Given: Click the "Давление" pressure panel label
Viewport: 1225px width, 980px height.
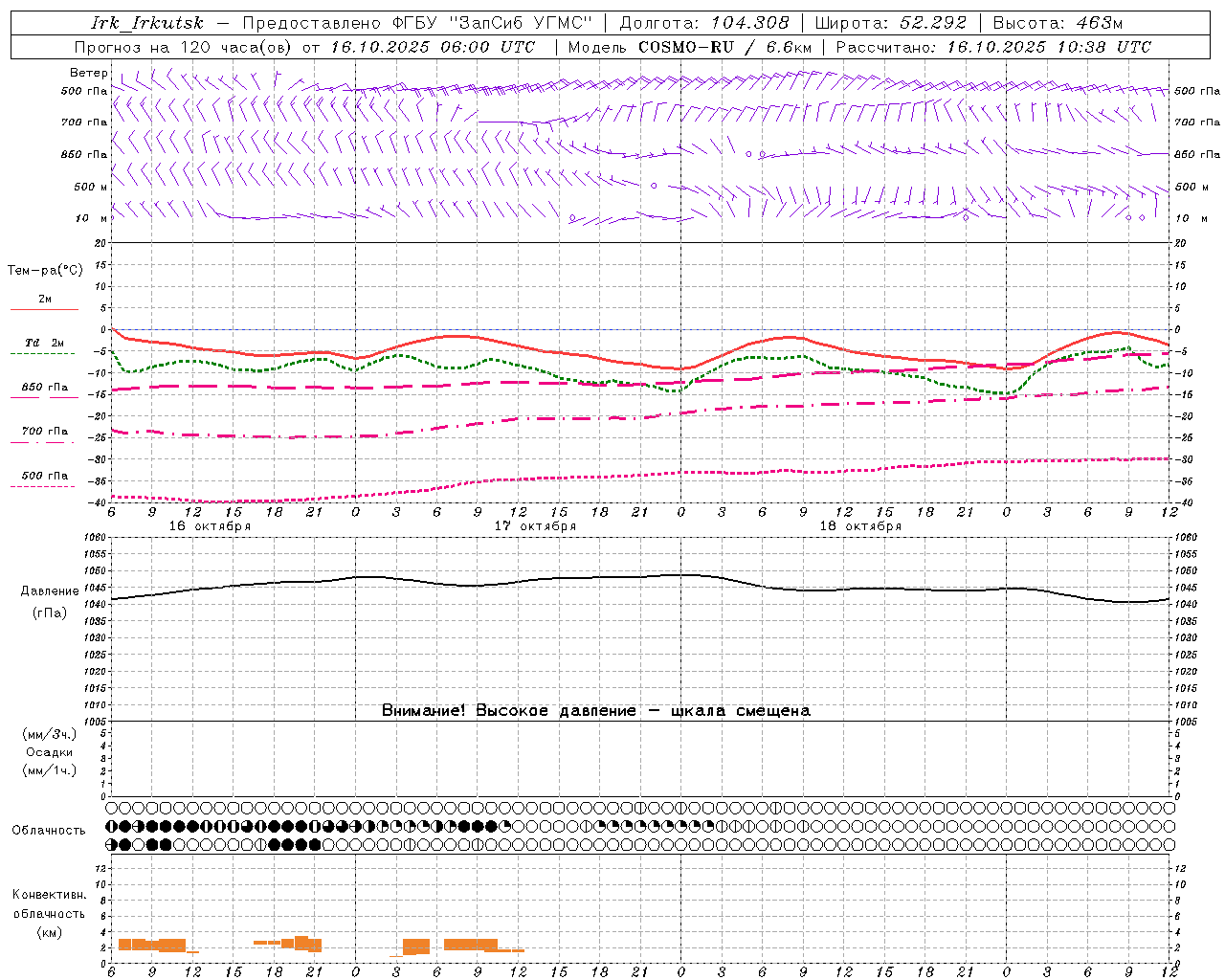Looking at the screenshot, I should pyautogui.click(x=50, y=591).
